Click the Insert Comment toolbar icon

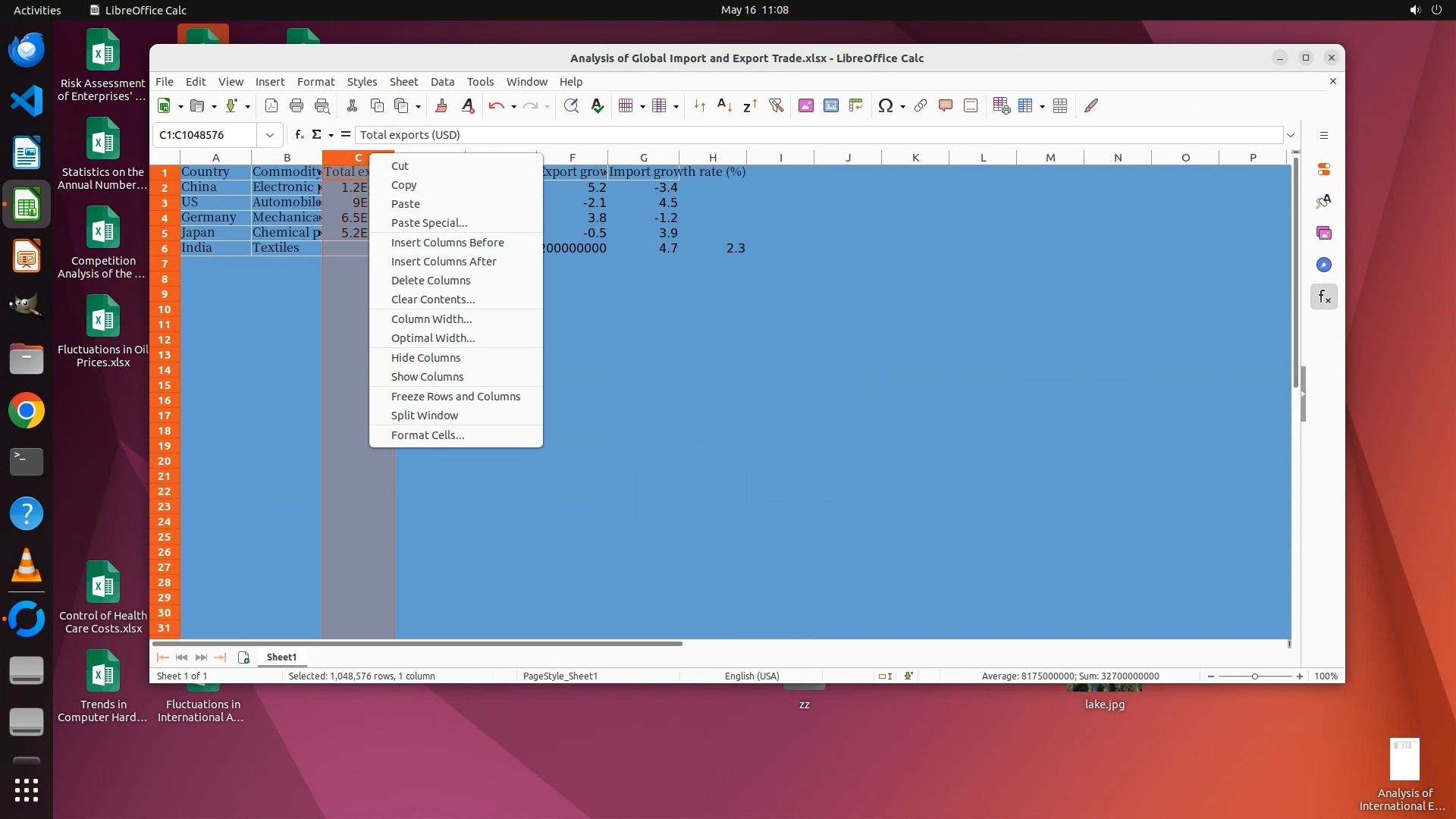coord(945,106)
